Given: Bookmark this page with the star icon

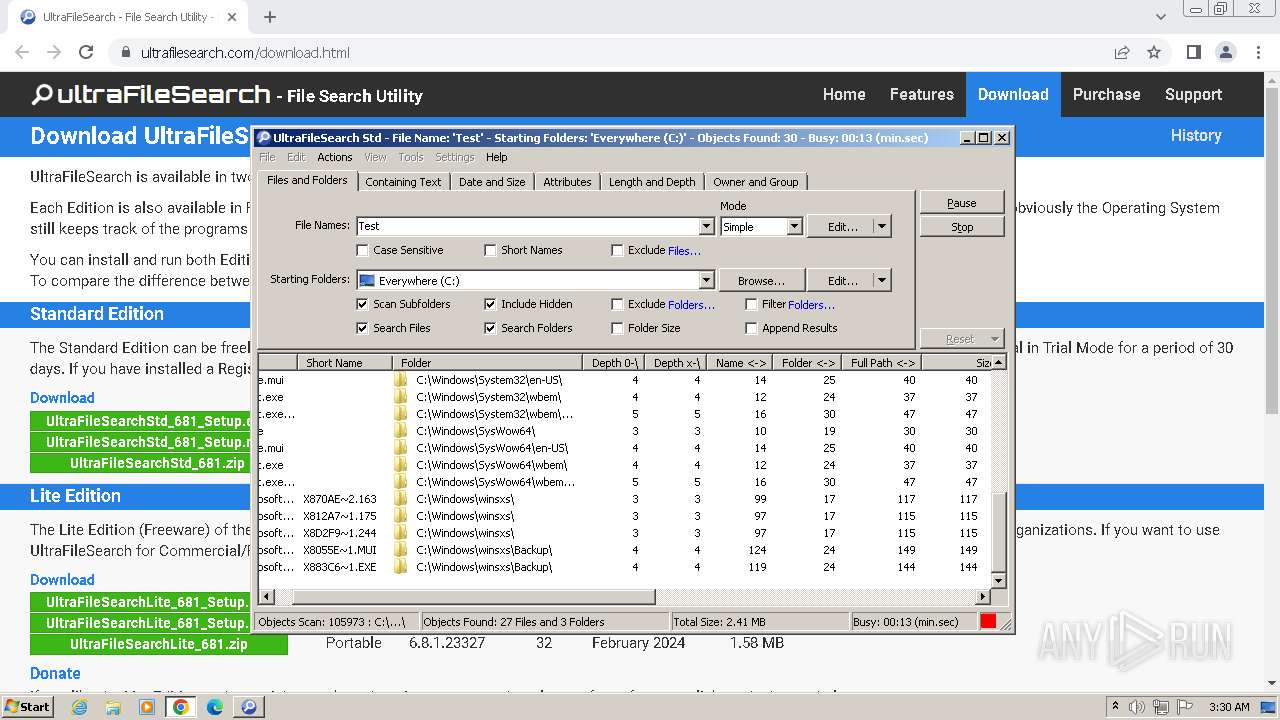Looking at the screenshot, I should [x=1154, y=52].
